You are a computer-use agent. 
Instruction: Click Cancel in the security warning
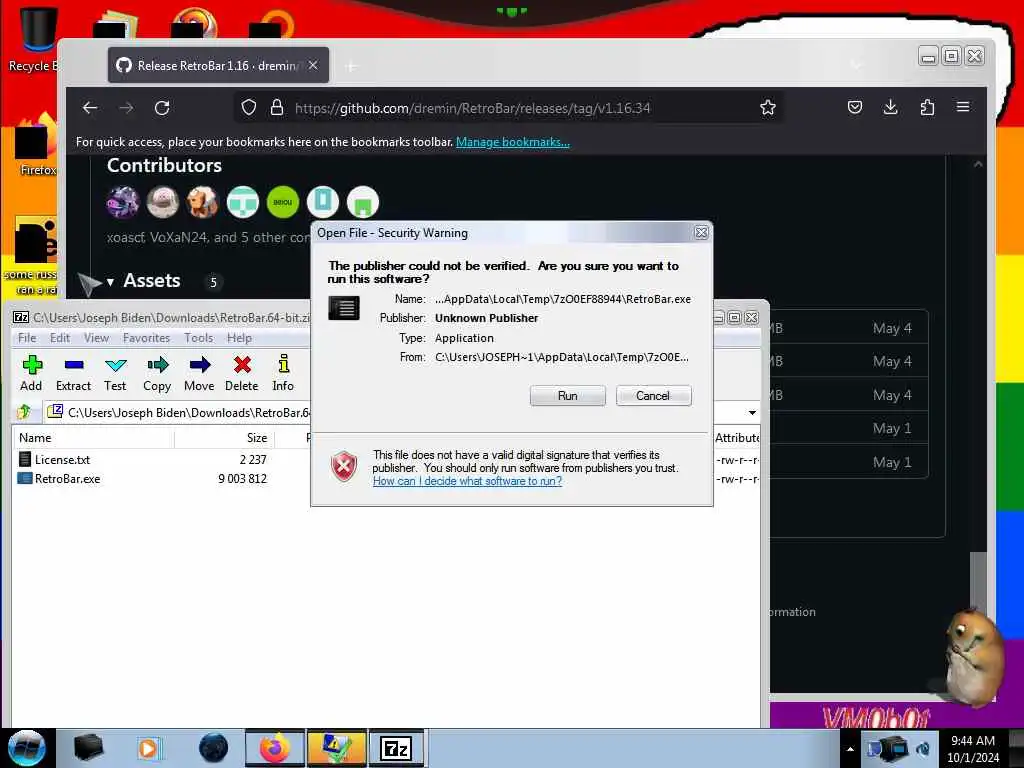(x=653, y=396)
